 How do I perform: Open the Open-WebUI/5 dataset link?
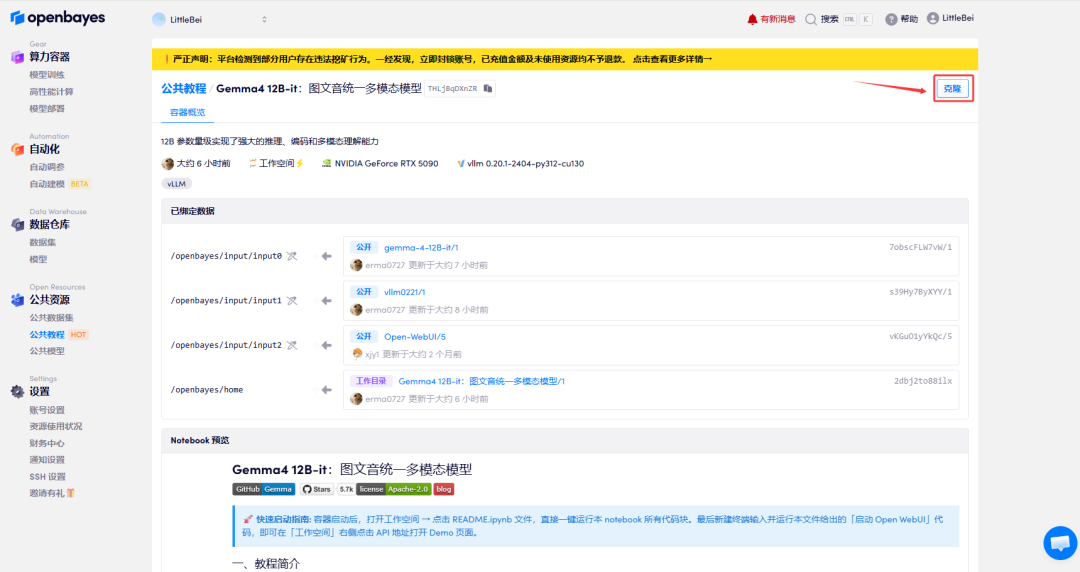coord(415,337)
